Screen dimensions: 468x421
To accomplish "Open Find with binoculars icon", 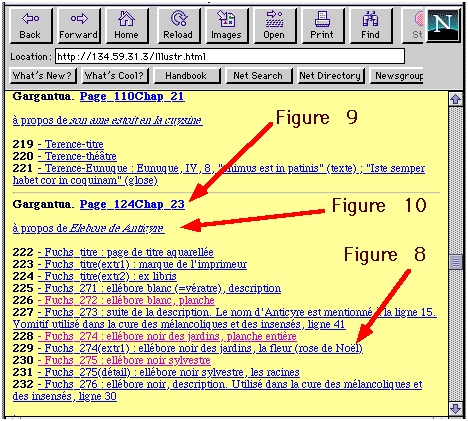I will (371, 26).
